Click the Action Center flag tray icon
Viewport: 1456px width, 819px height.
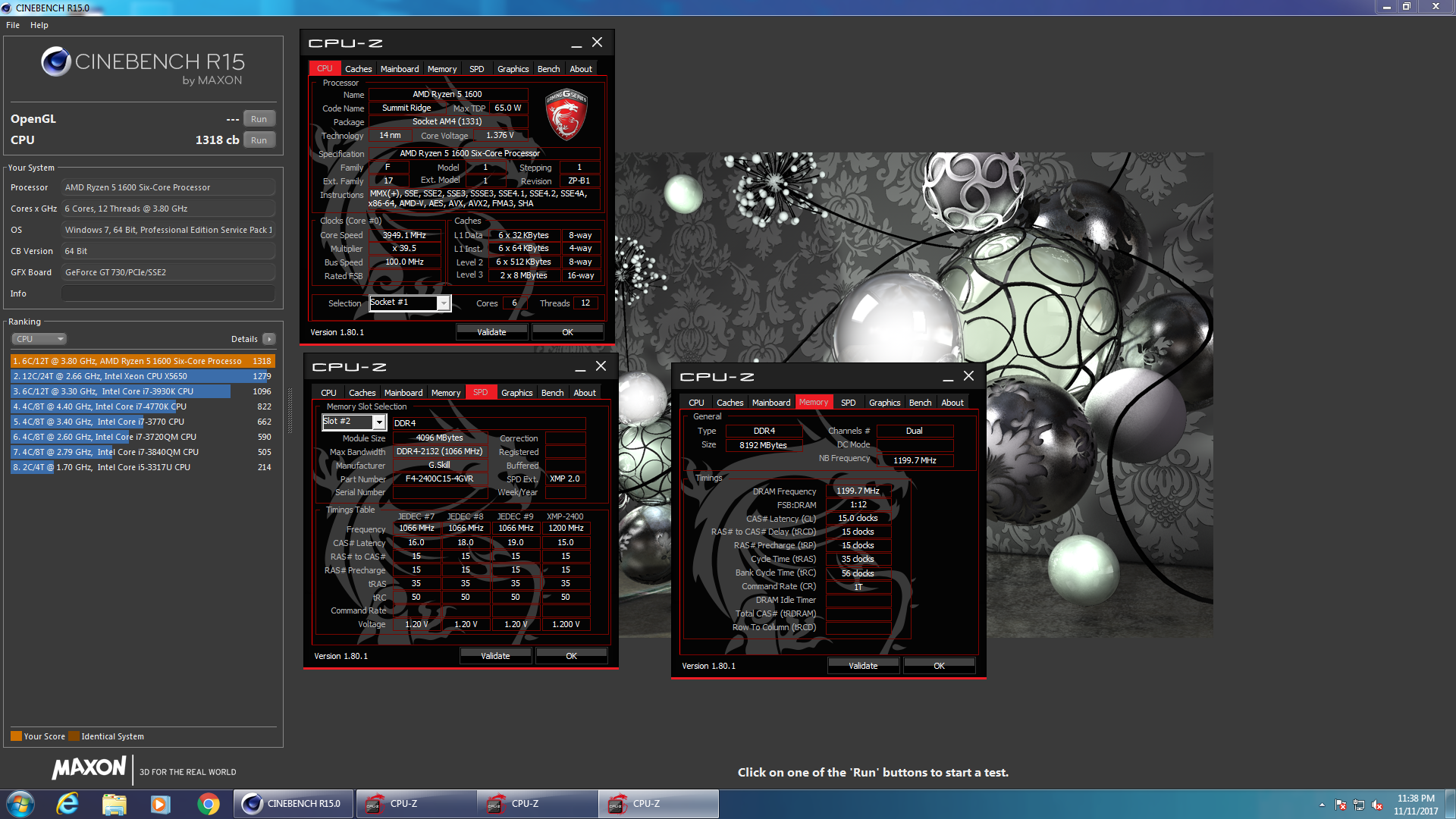pos(1341,805)
